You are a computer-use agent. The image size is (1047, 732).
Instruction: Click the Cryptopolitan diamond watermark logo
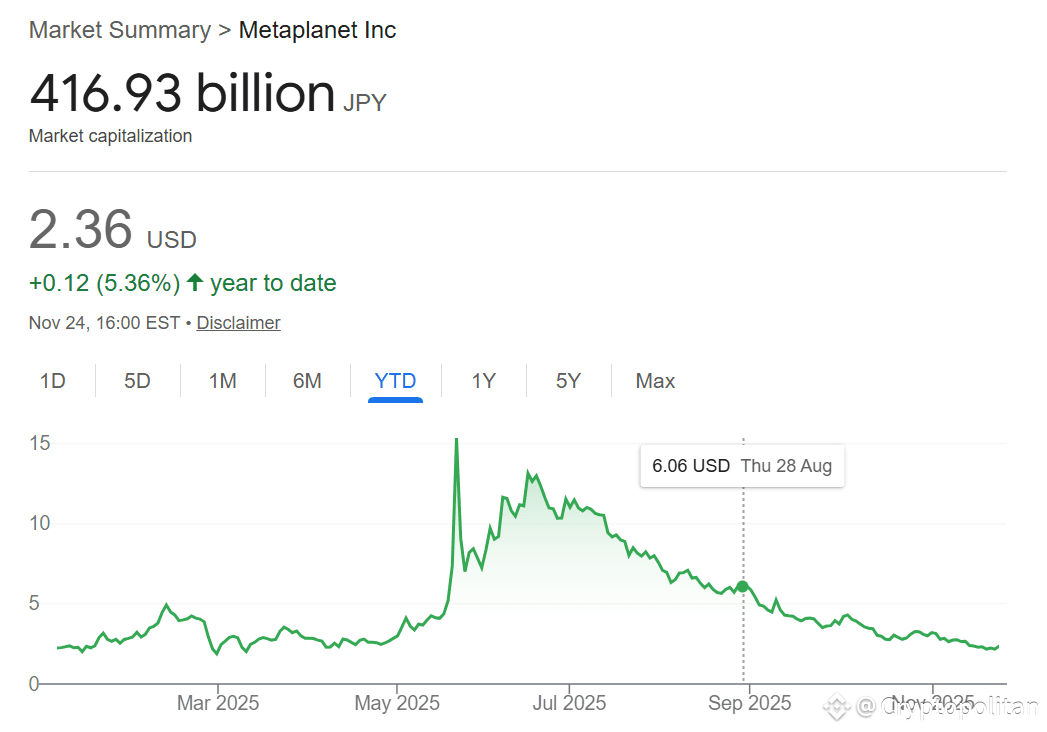point(837,707)
